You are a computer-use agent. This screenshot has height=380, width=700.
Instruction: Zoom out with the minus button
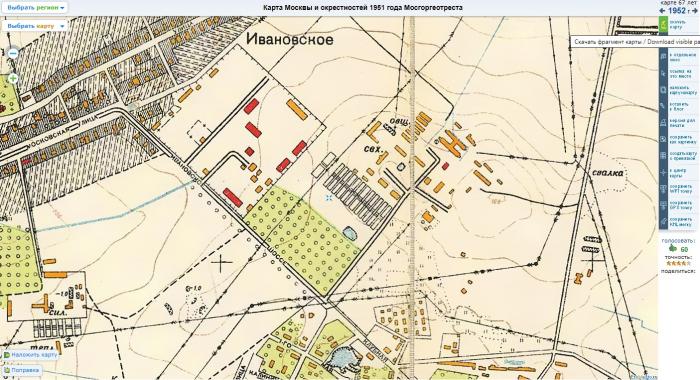(x=13, y=54)
